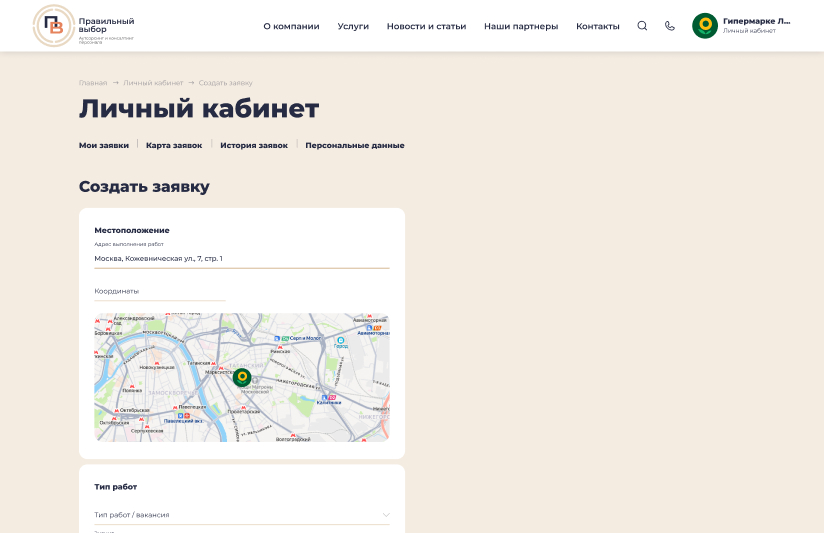
Task: Open Услуги menu item
Action: click(353, 26)
